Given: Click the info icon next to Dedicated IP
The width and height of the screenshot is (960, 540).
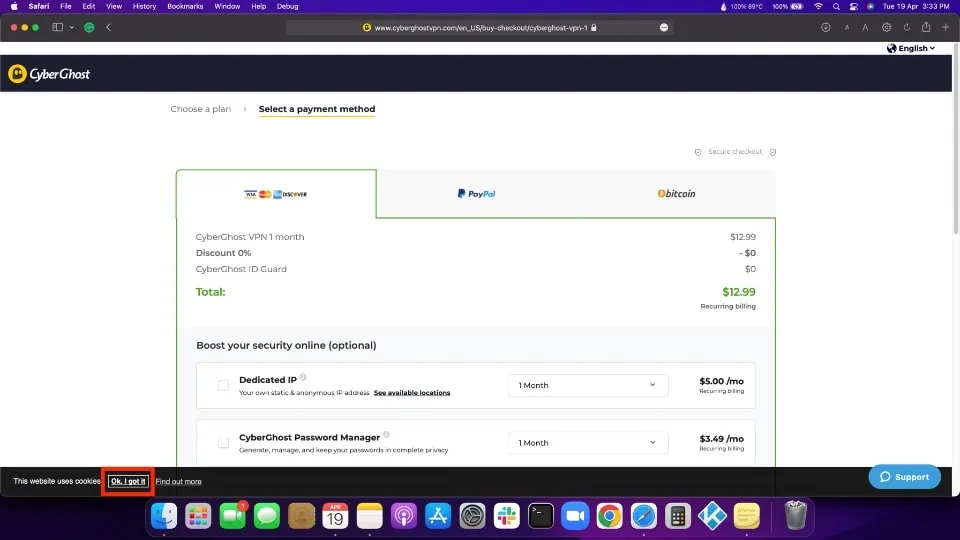Looking at the screenshot, I should [303, 377].
